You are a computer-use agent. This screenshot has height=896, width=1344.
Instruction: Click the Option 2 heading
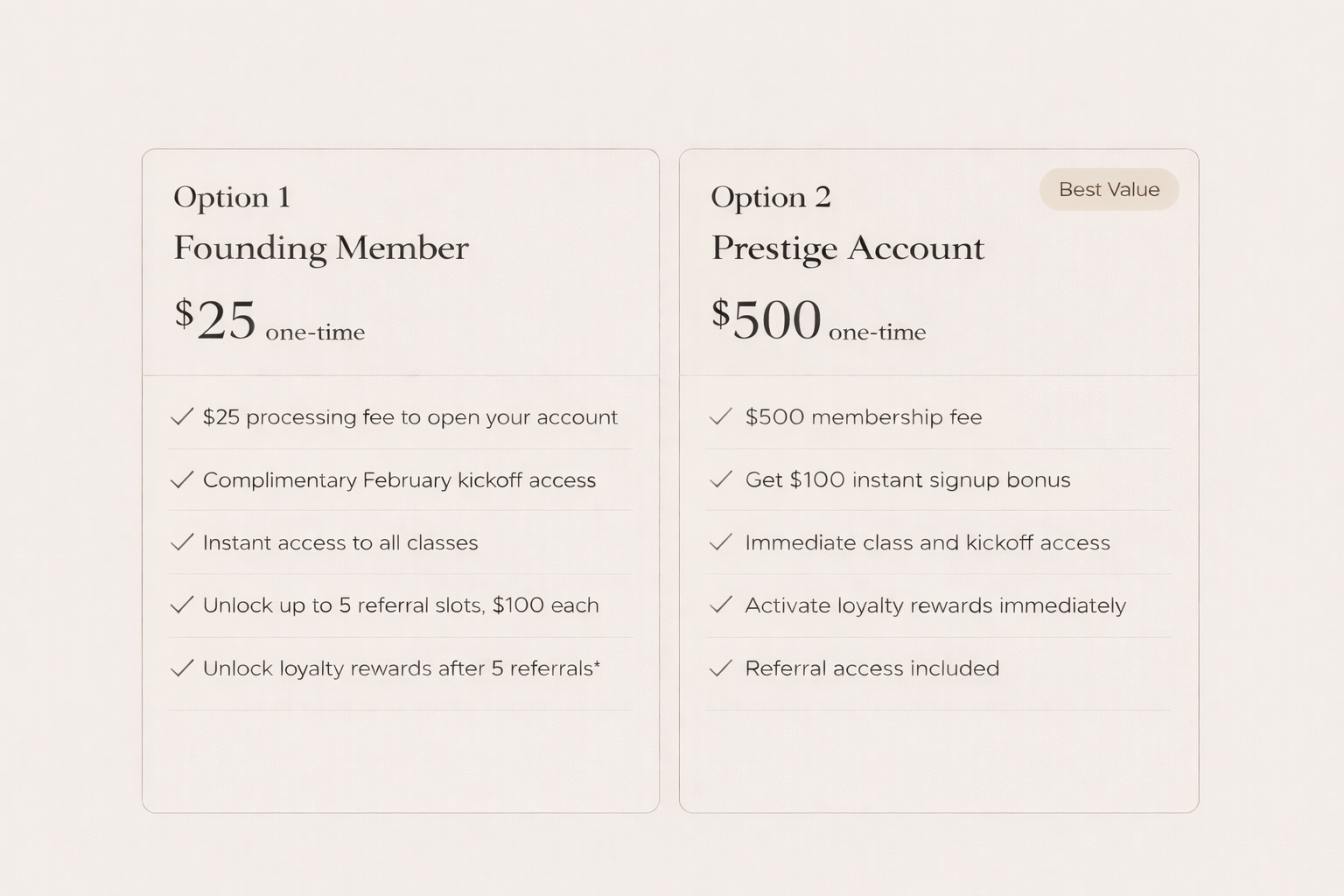pyautogui.click(x=771, y=197)
